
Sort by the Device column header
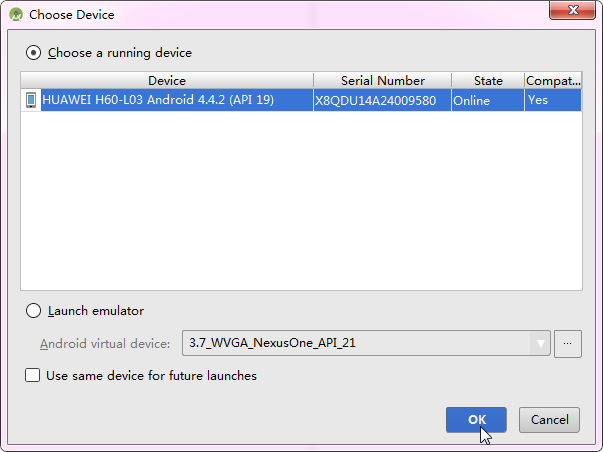[167, 81]
